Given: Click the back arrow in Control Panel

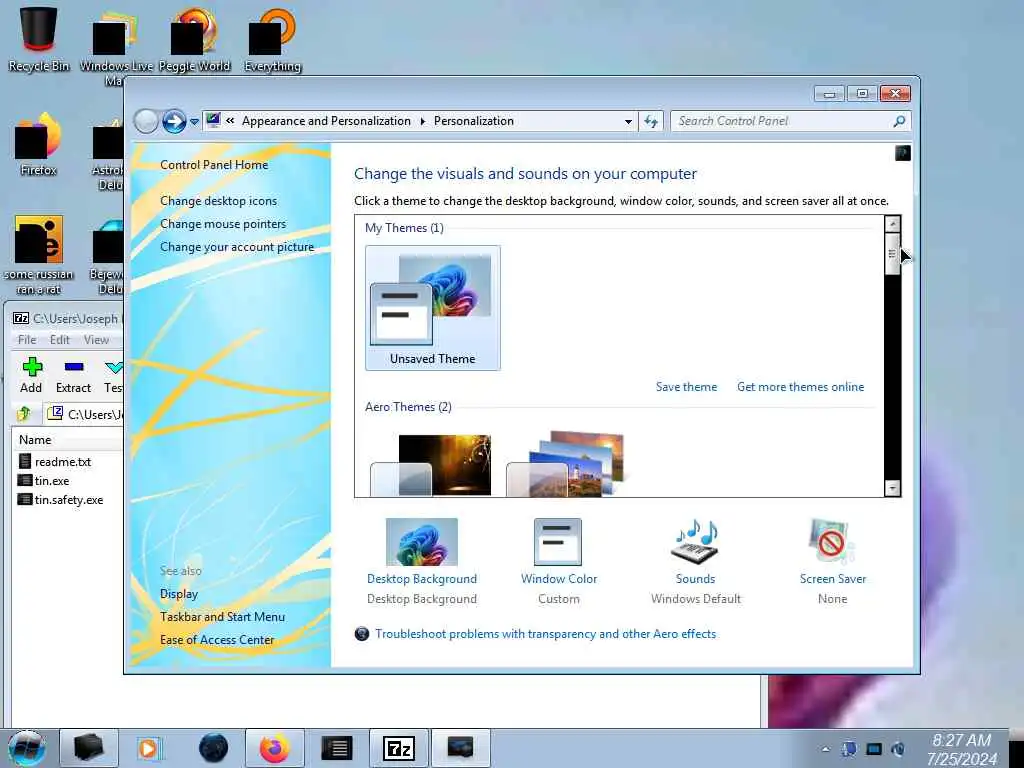Looking at the screenshot, I should (146, 121).
